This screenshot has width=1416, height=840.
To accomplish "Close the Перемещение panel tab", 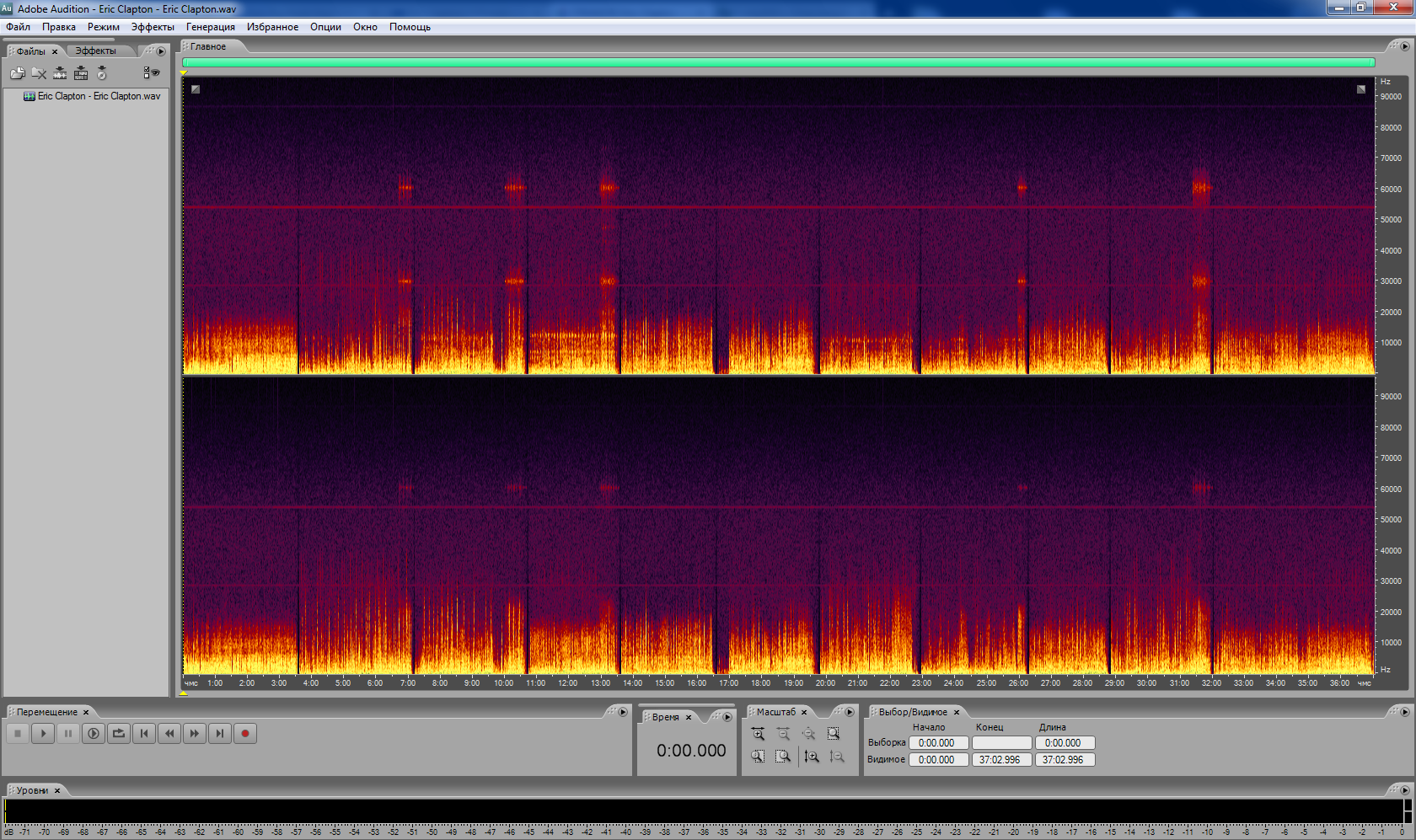I will coord(86,712).
